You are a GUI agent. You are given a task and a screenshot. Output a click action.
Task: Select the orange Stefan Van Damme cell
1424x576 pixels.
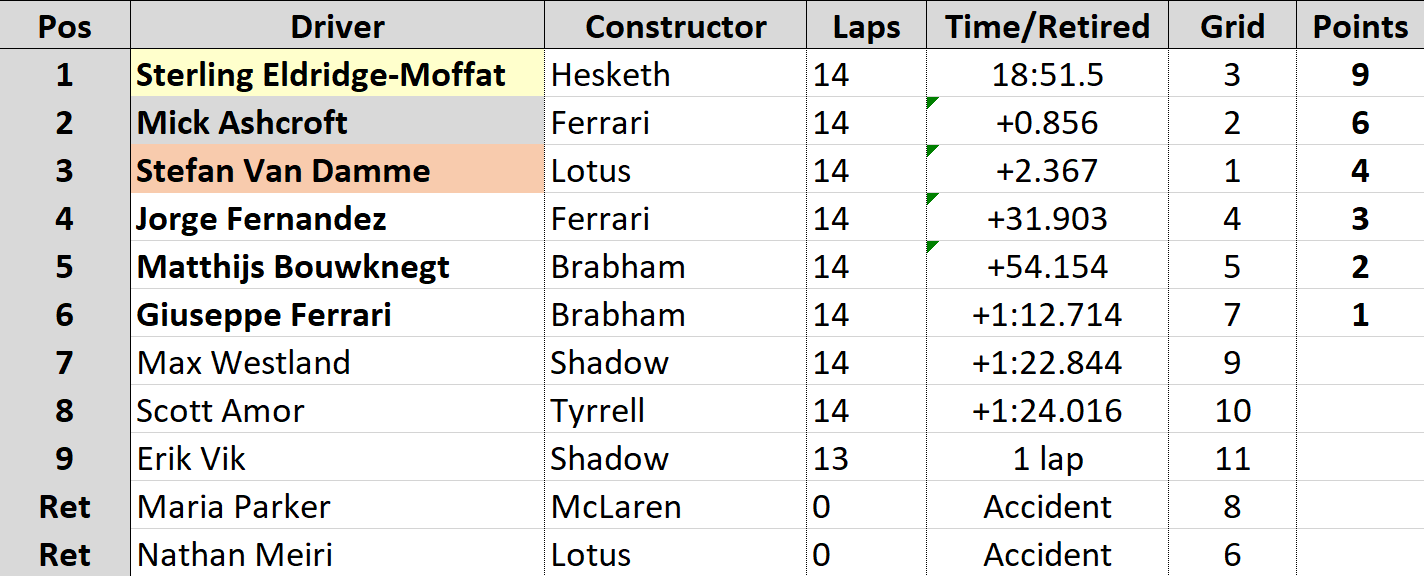[337, 171]
